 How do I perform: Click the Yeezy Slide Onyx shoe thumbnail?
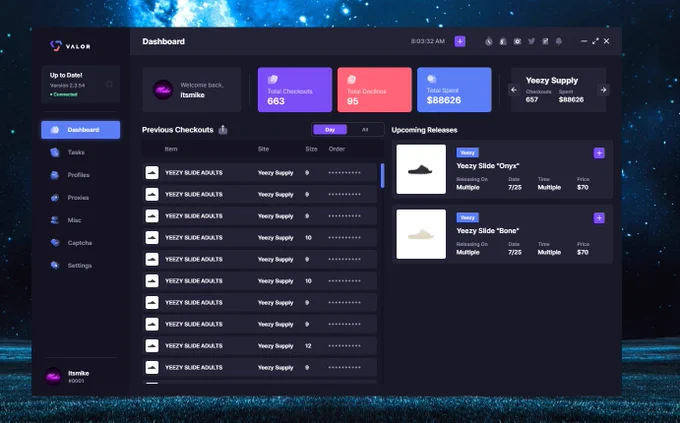point(421,169)
